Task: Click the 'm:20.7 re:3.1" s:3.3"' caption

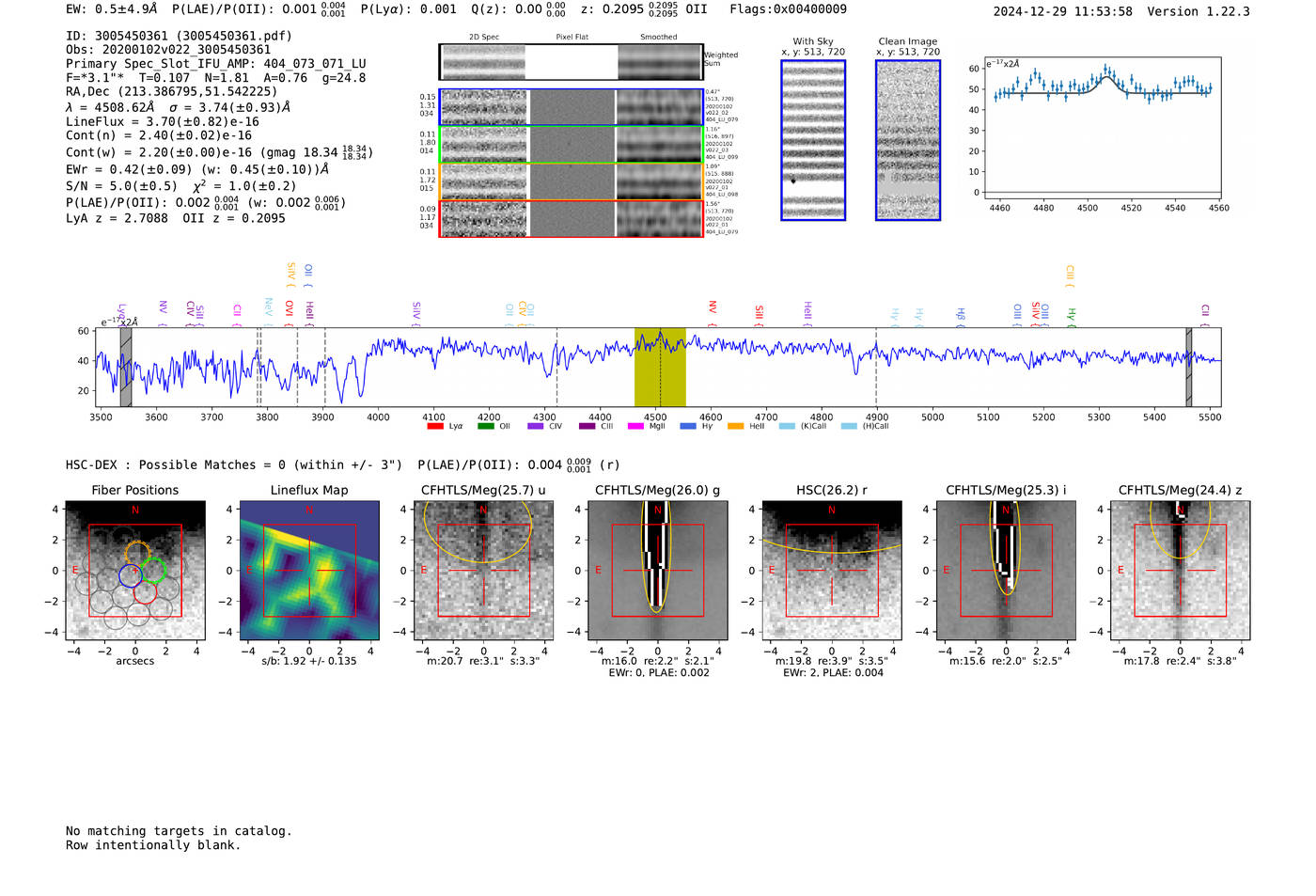Action: pyautogui.click(x=483, y=661)
